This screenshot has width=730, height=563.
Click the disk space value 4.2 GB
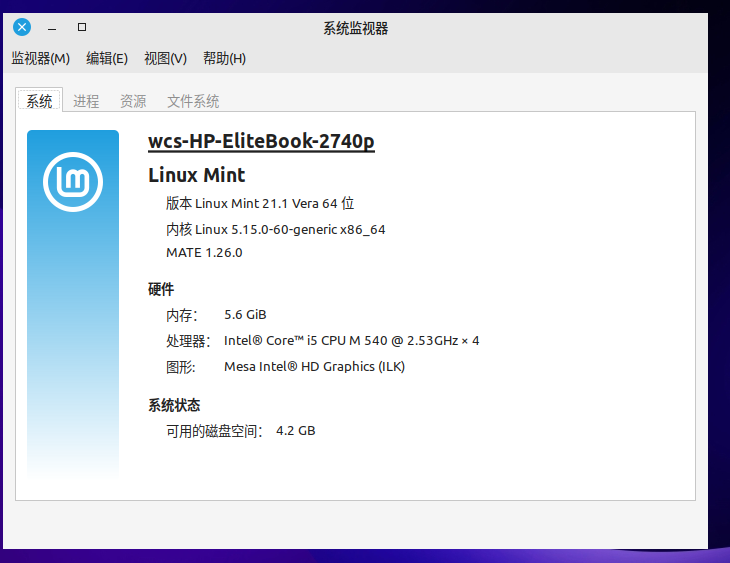[296, 431]
